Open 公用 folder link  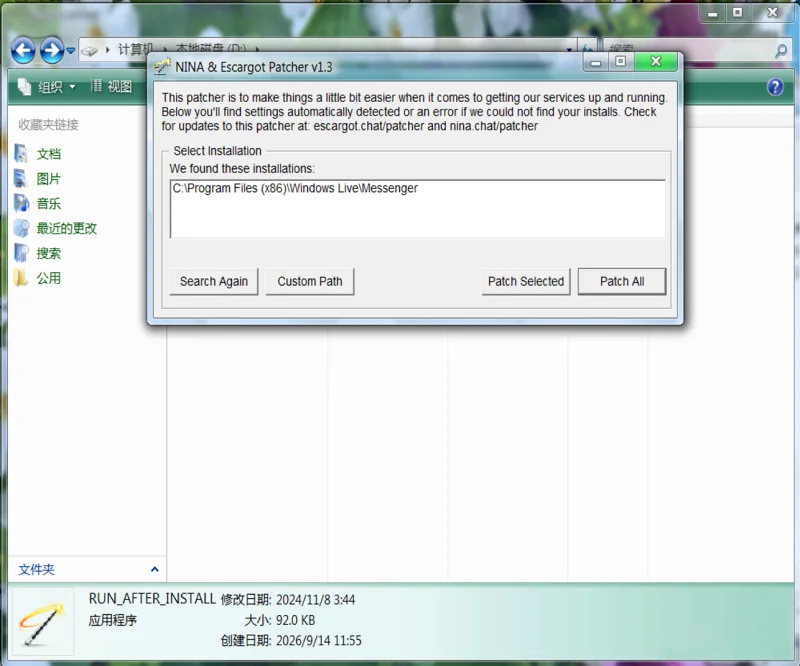48,278
